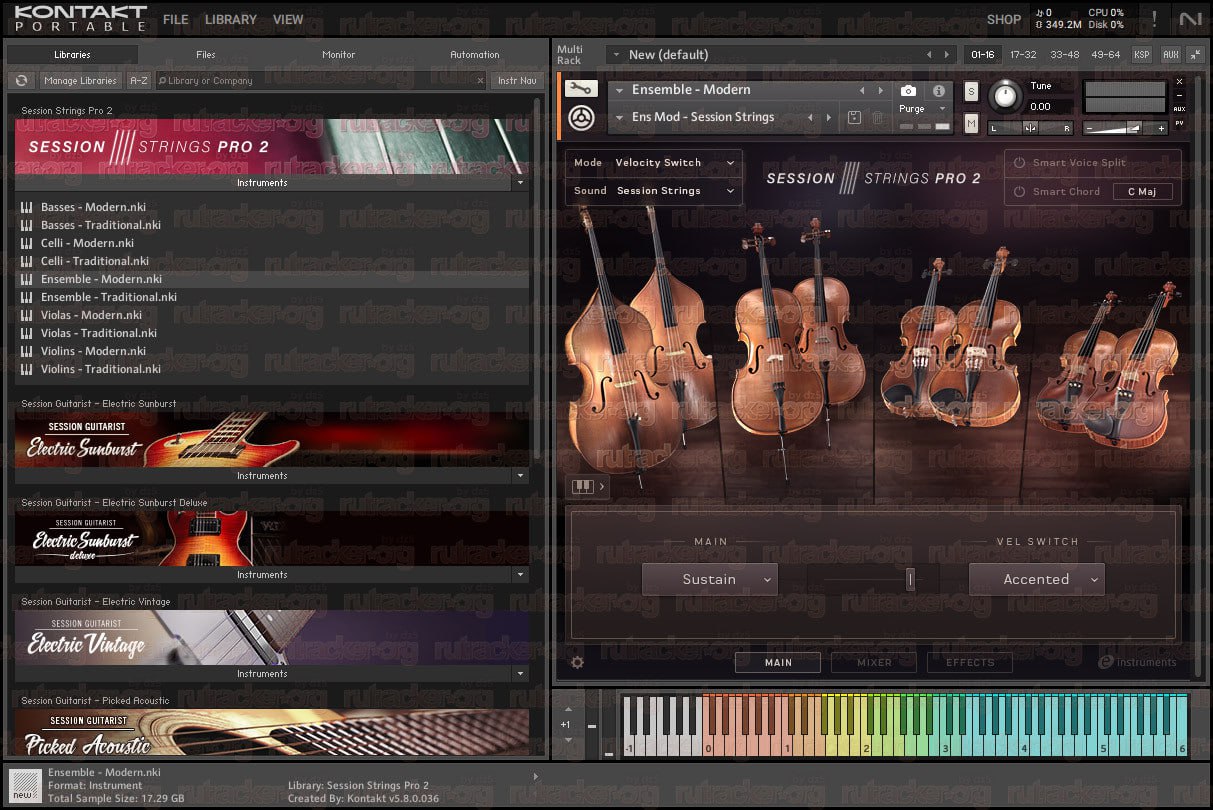Toggle the AUX panel in rack header
The width and height of the screenshot is (1213, 810).
pos(1171,55)
